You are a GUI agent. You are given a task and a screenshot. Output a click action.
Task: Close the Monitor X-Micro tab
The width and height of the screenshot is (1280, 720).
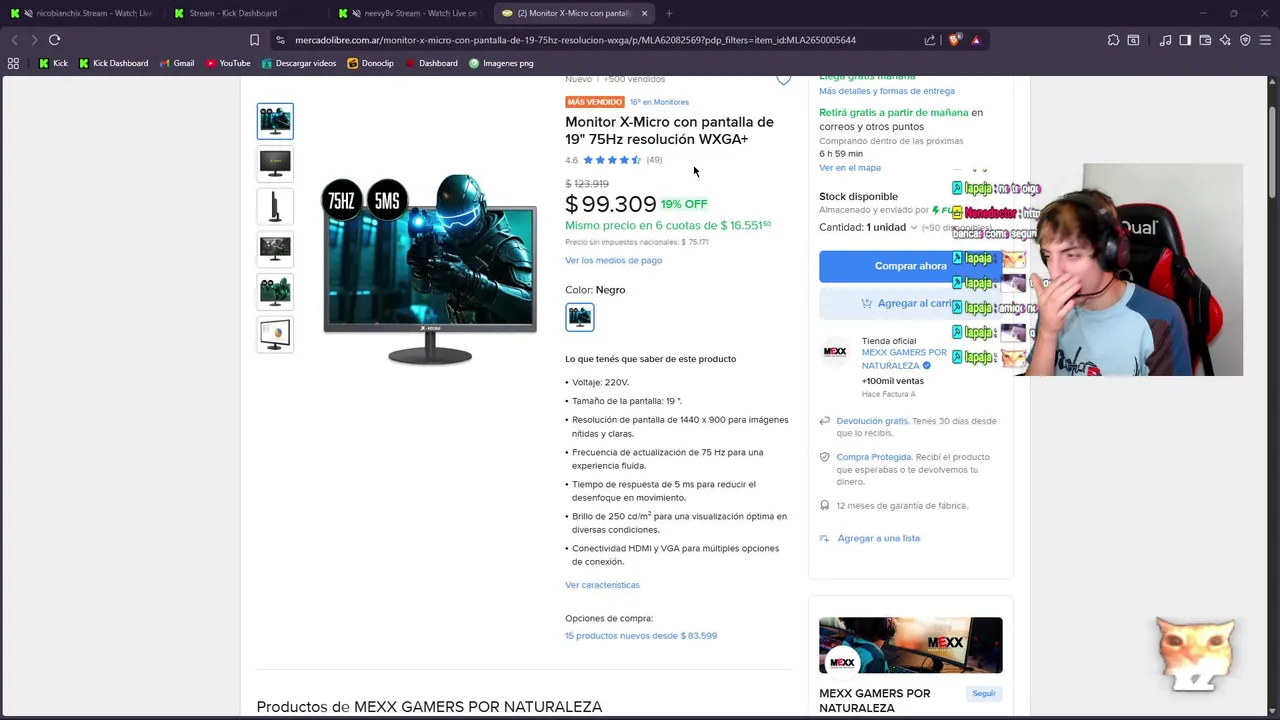point(644,13)
